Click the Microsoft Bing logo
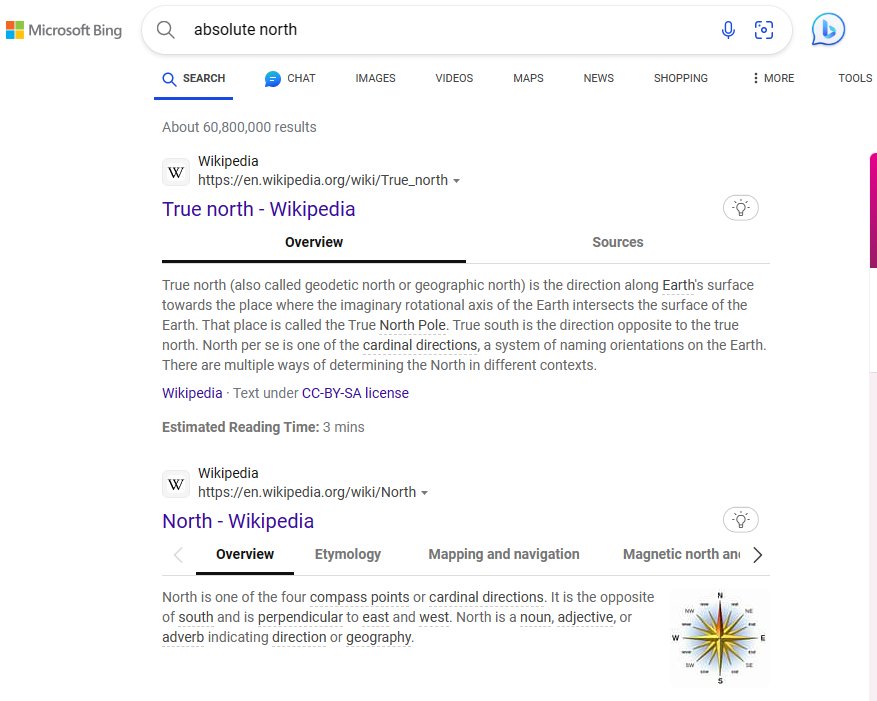This screenshot has width=877, height=701. [64, 30]
